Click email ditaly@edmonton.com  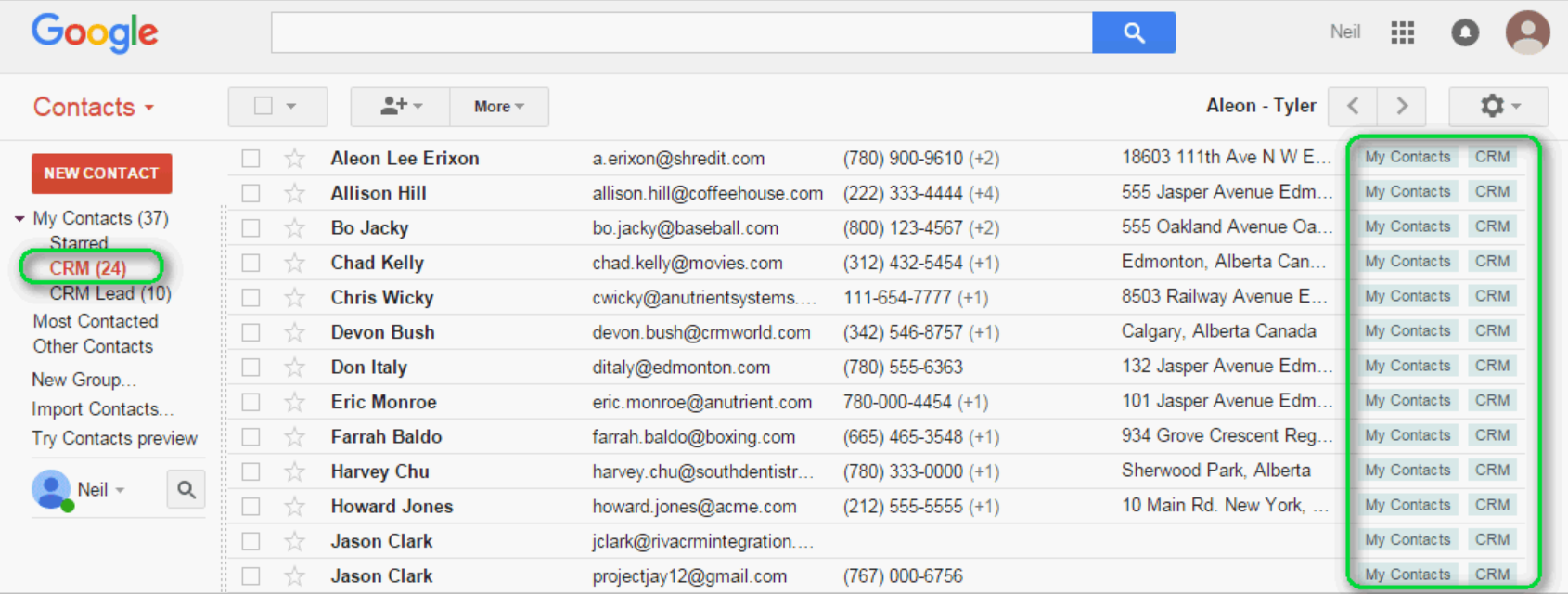pyautogui.click(x=681, y=368)
